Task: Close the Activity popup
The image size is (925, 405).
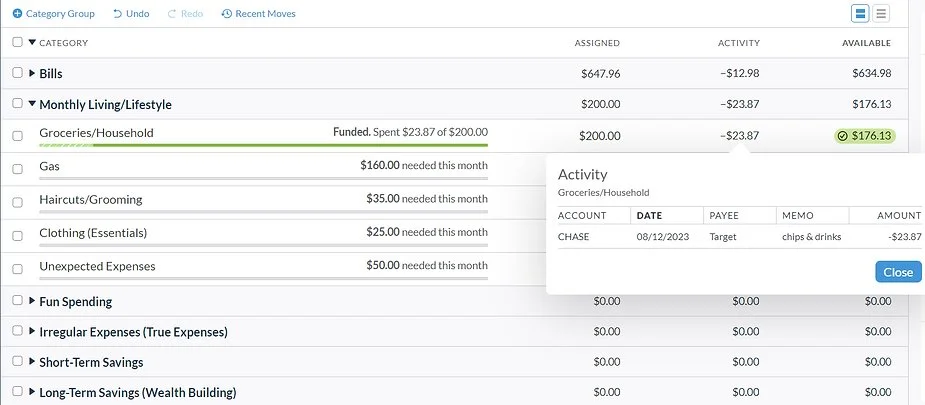Action: point(897,272)
